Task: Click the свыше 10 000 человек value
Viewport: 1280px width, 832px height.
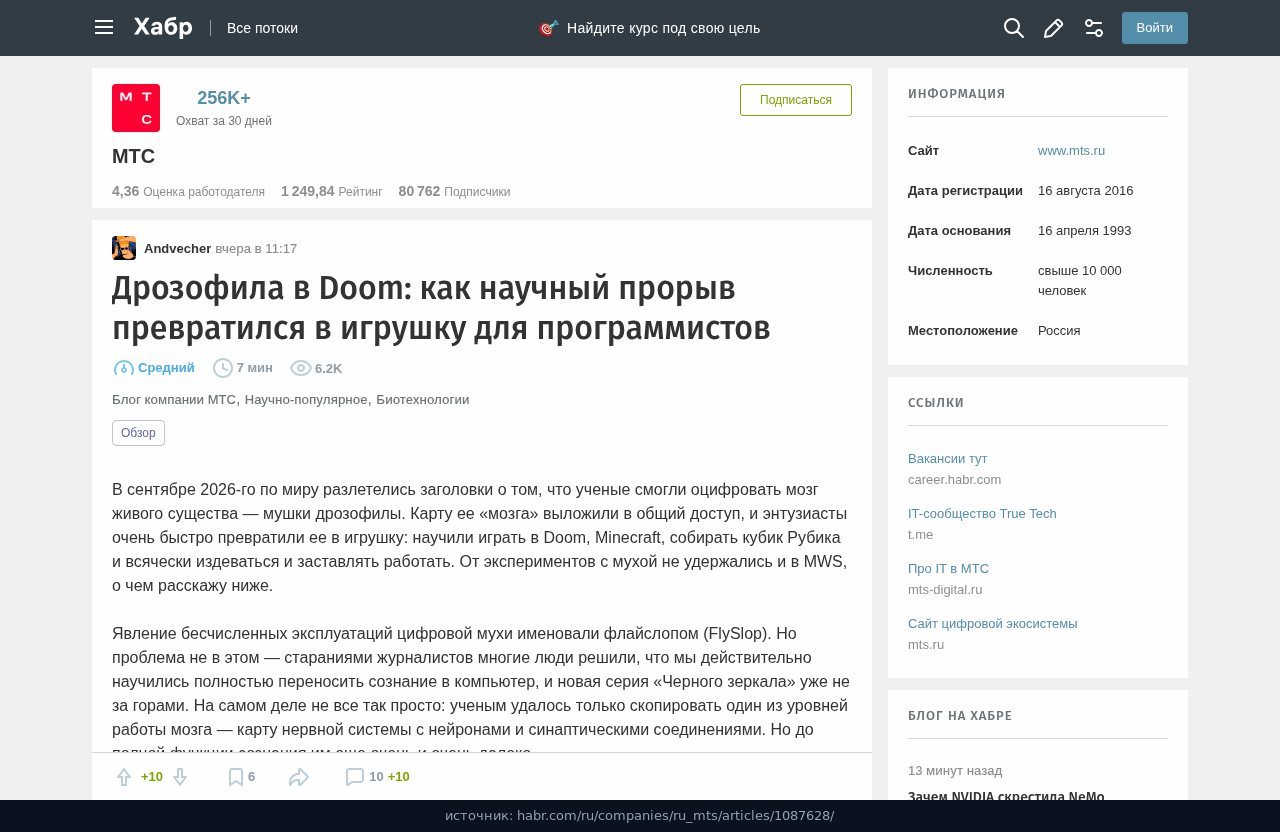Action: coord(1080,281)
